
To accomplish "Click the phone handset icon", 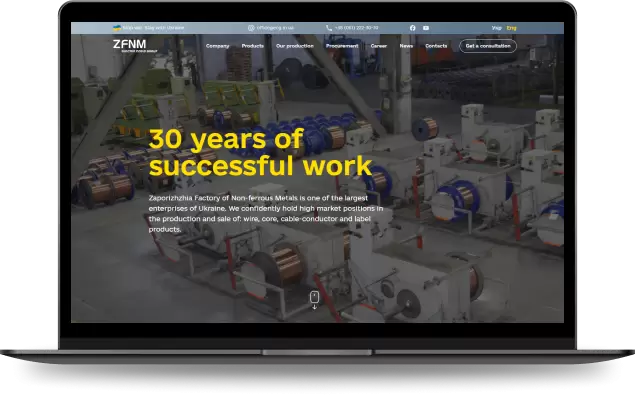I will (329, 28).
